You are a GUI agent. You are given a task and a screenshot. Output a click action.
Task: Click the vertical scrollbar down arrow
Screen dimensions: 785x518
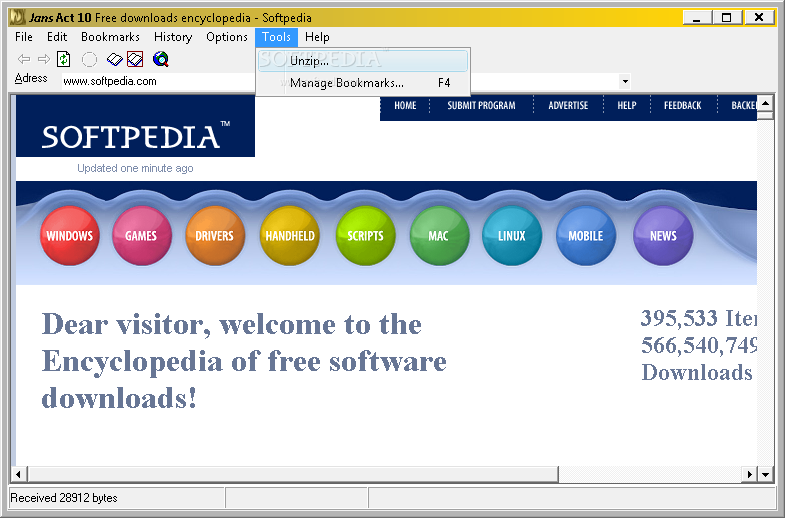point(765,474)
